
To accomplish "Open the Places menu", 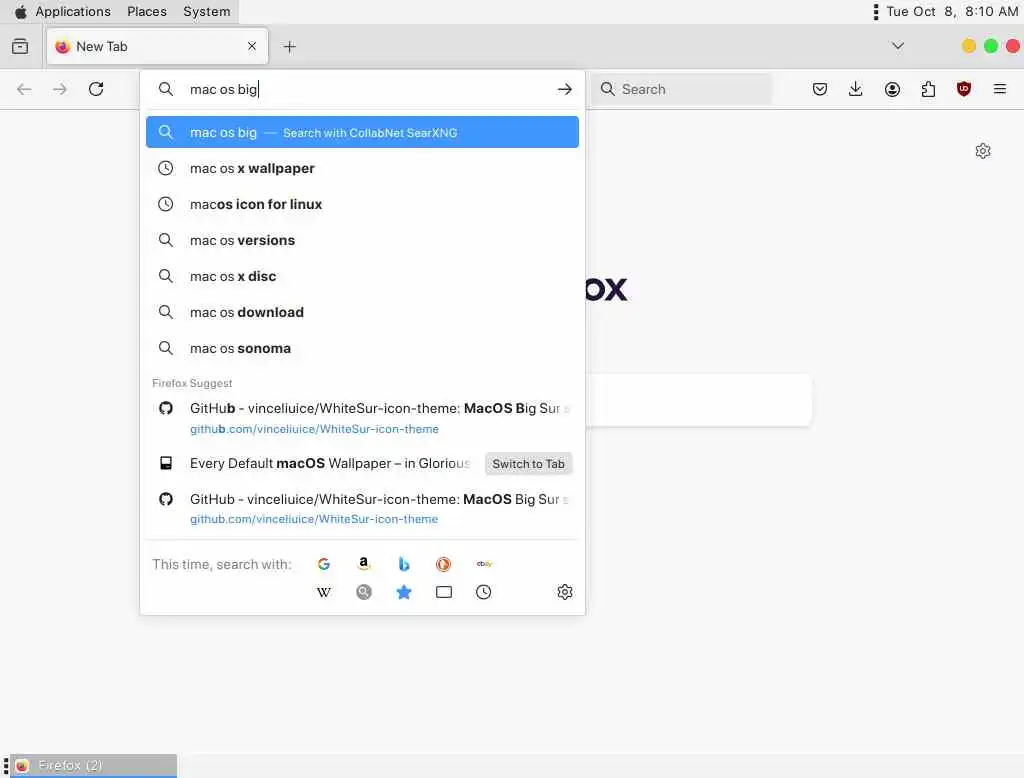I will (x=147, y=11).
